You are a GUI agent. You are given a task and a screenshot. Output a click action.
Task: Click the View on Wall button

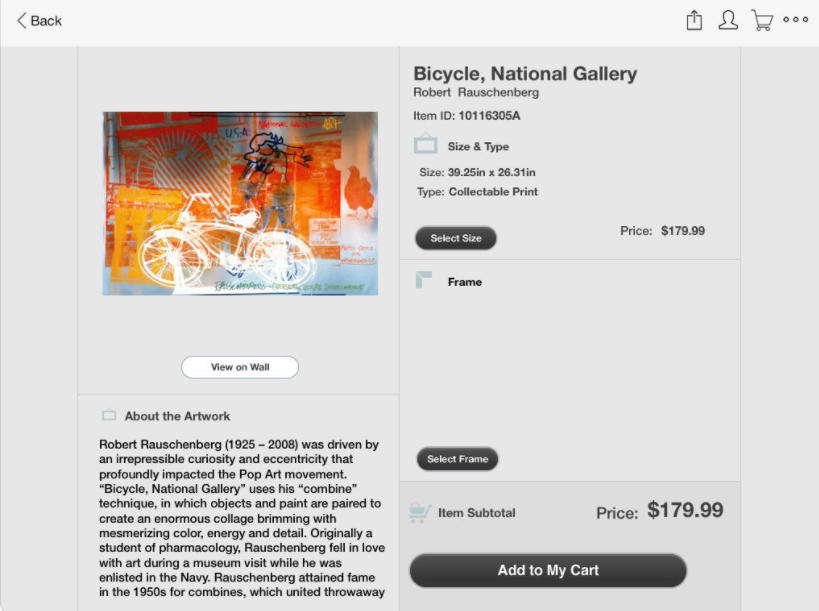240,367
